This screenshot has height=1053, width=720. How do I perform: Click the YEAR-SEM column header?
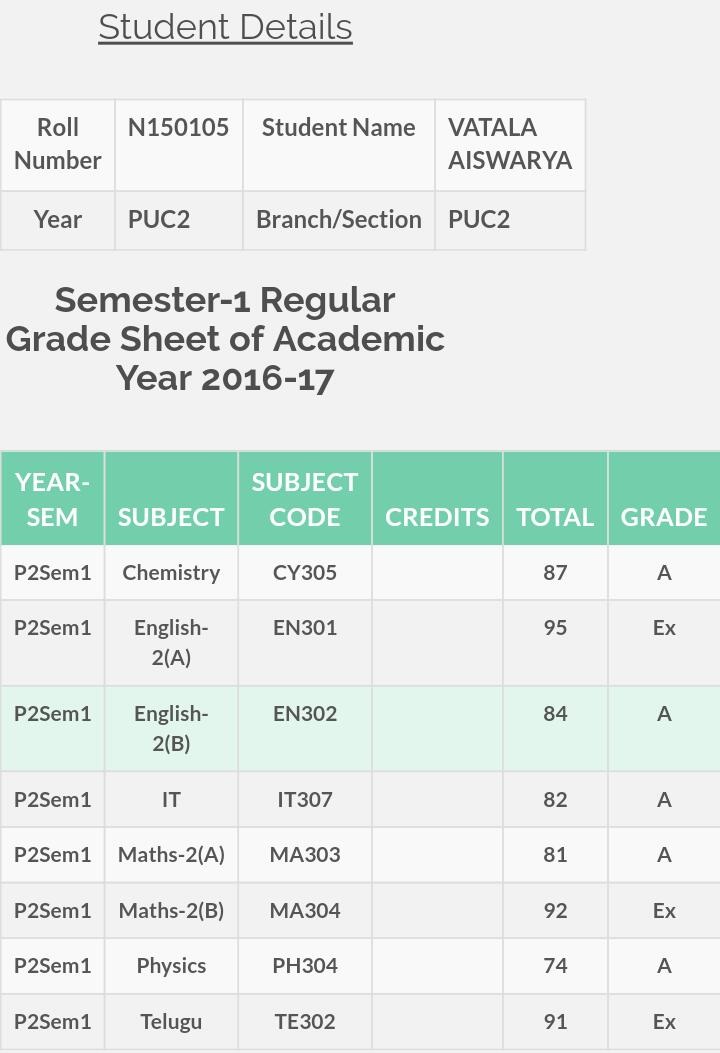coord(52,499)
